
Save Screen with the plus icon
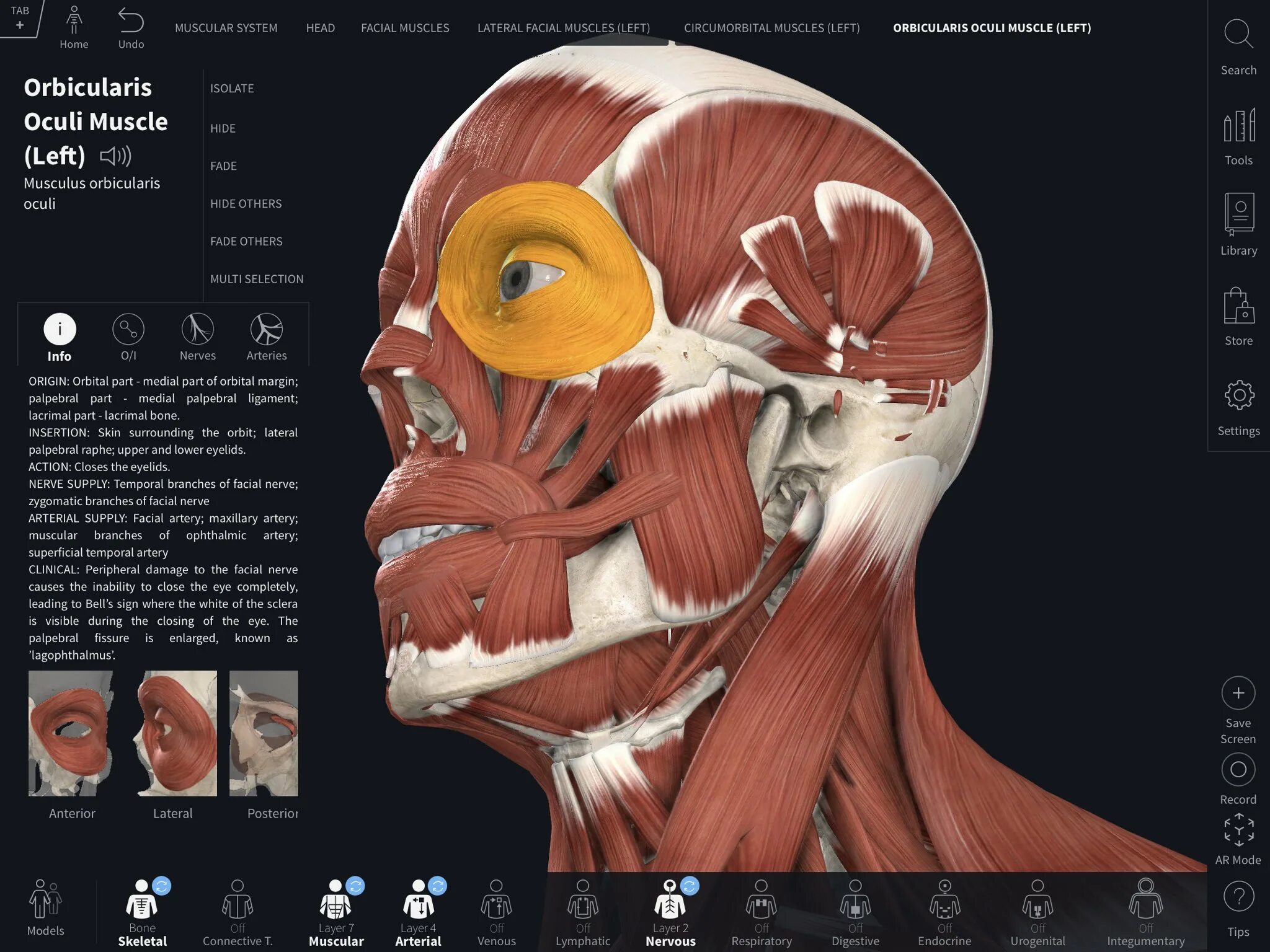click(1238, 711)
